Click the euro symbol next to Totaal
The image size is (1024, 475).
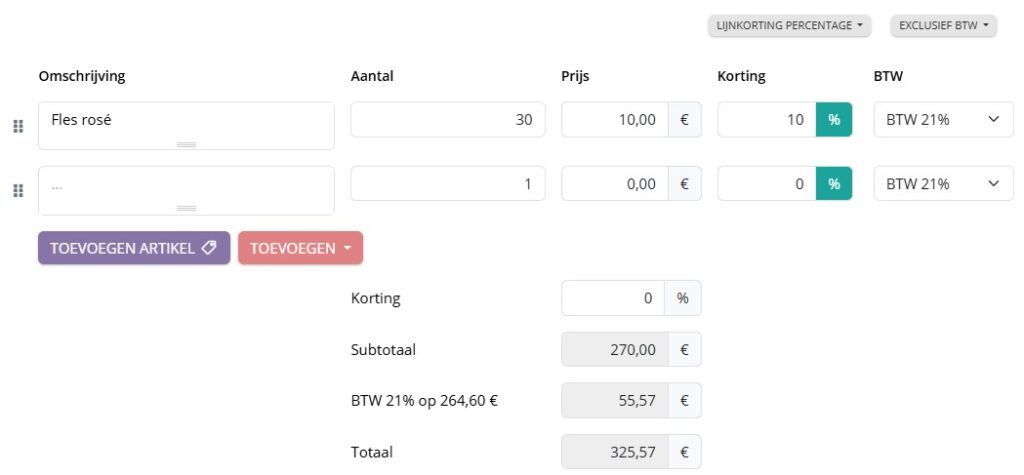click(684, 452)
